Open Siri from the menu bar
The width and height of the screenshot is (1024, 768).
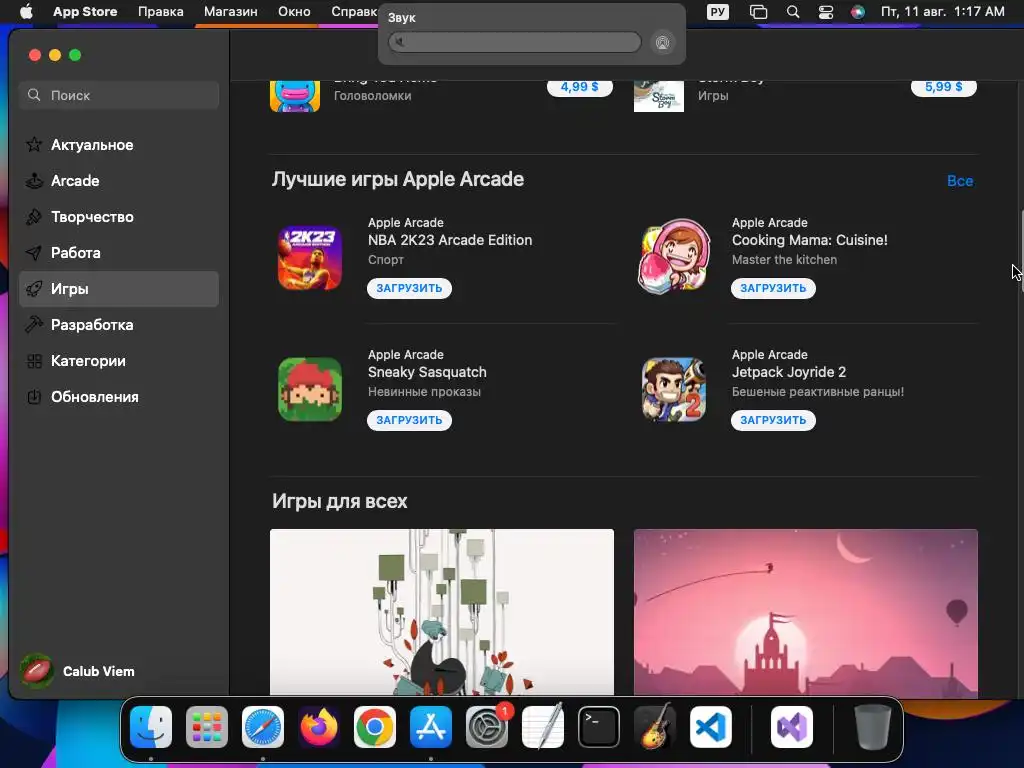[x=857, y=12]
